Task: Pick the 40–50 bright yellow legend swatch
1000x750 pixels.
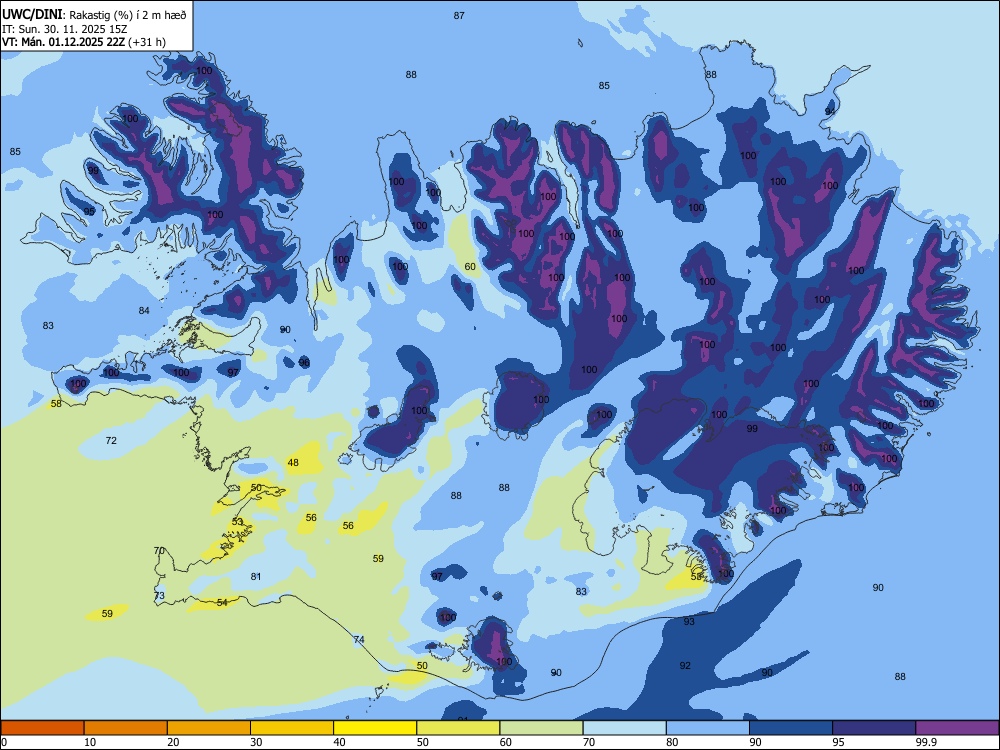Action: click(x=375, y=728)
